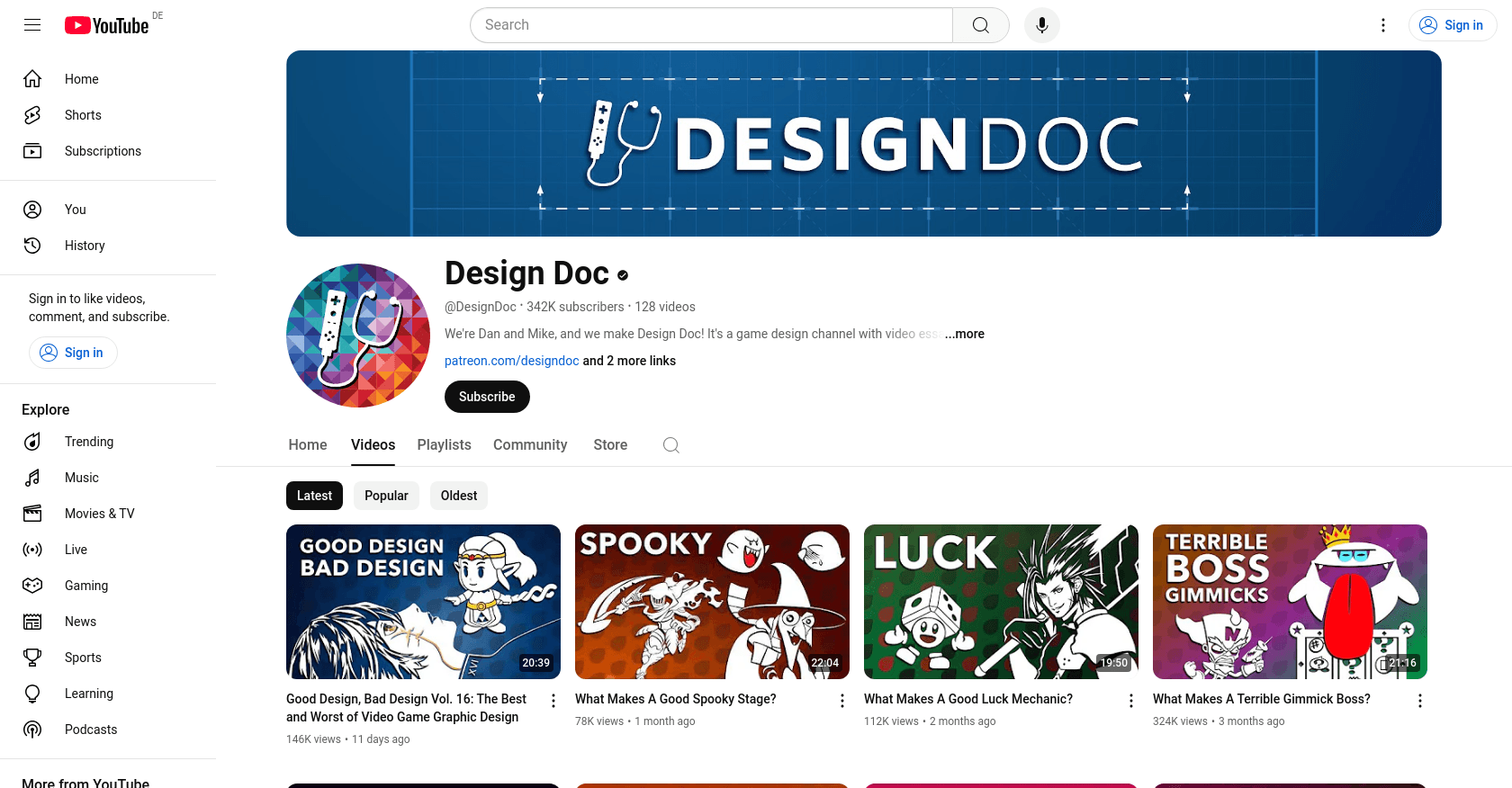Image resolution: width=1512 pixels, height=788 pixels.
Task: Open the Luck Mechanic video thumbnail
Action: coord(1001,602)
